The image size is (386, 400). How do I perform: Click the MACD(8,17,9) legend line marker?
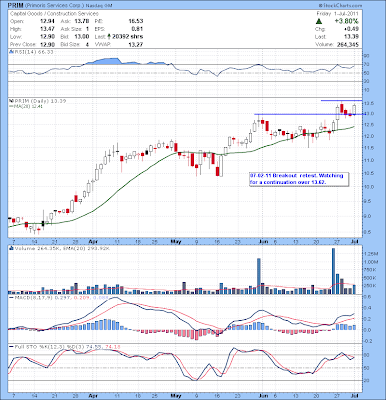pos(11,297)
